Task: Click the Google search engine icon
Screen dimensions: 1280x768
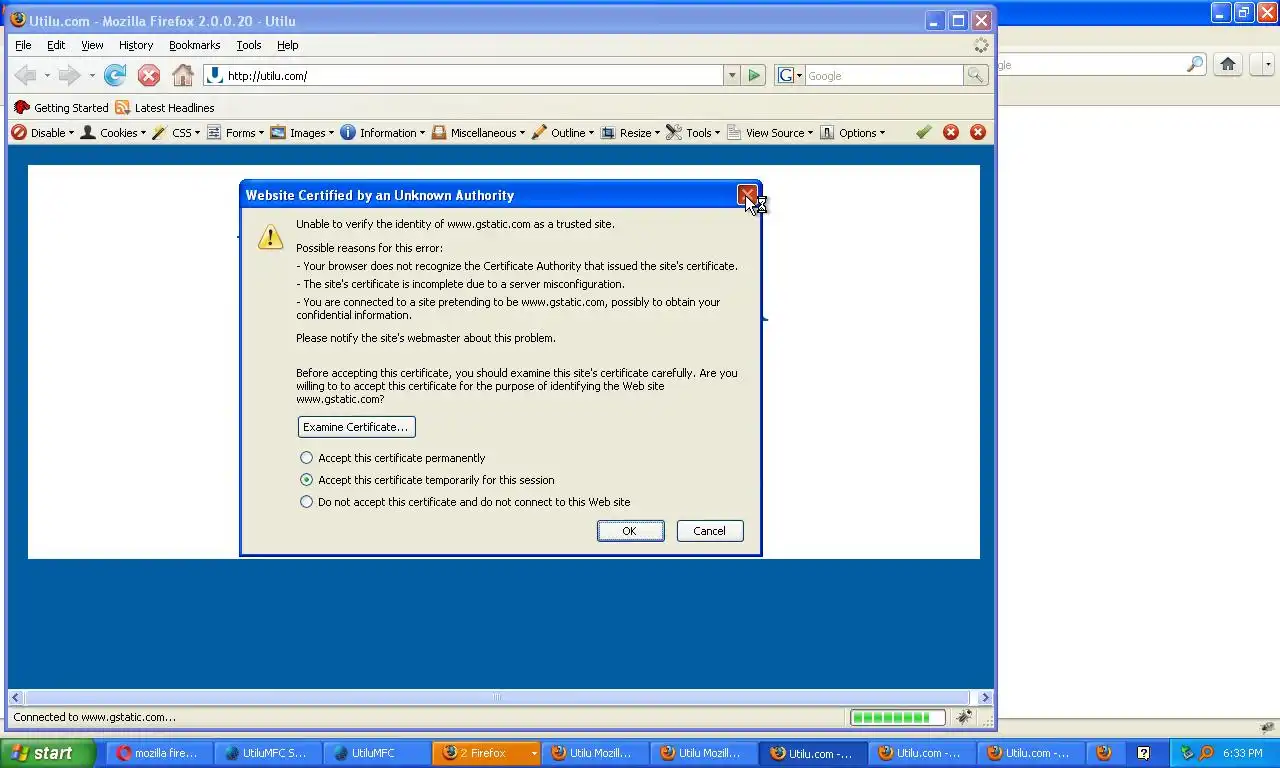Action: tap(786, 75)
